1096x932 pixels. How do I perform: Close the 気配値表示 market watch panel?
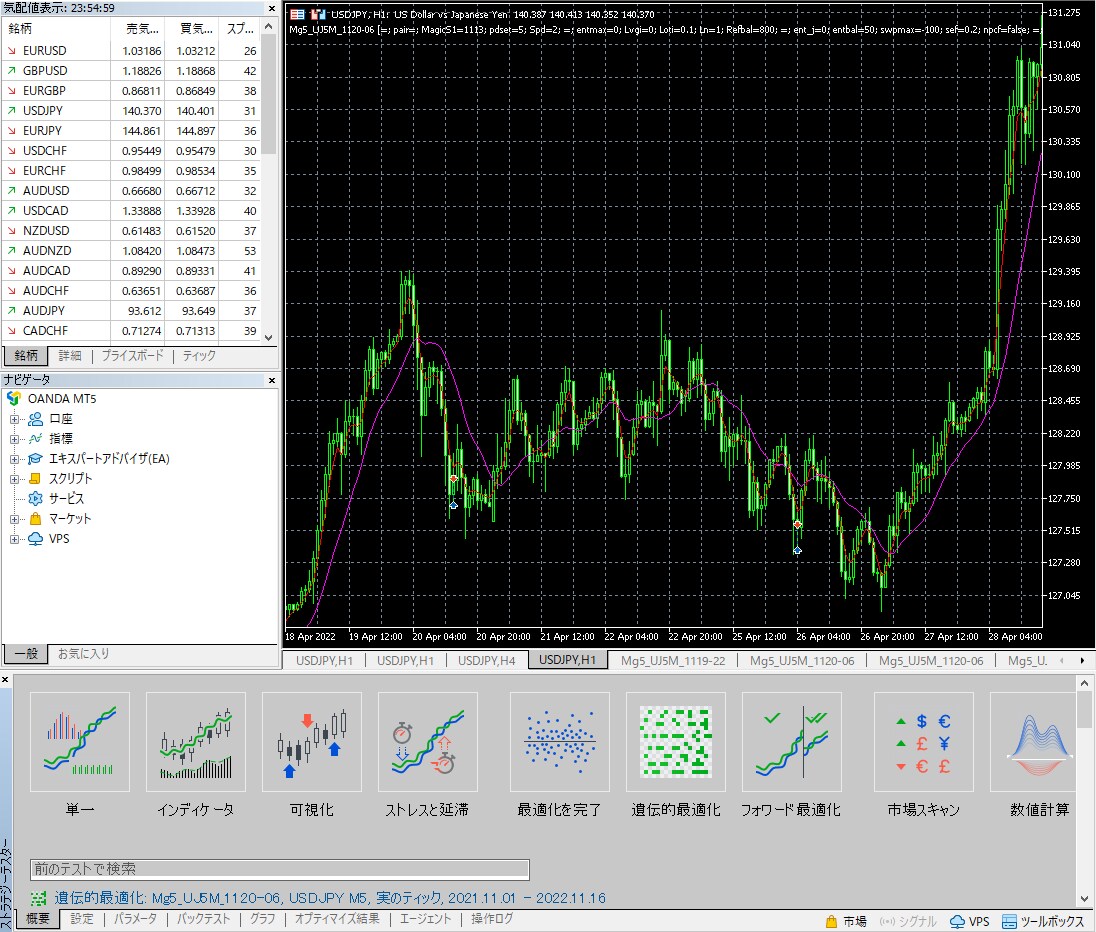pyautogui.click(x=272, y=8)
